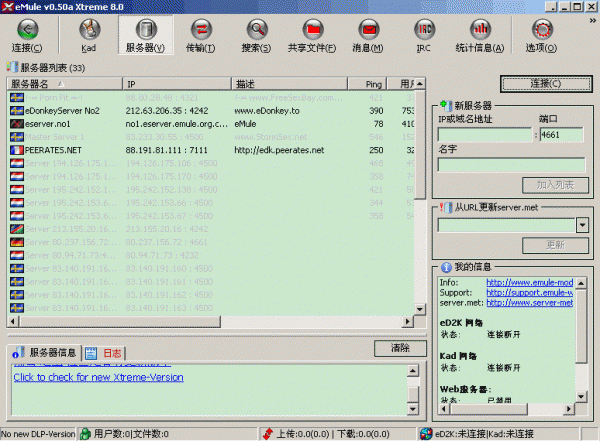The height and width of the screenshot is (441, 600).
Task: Click the German flag of Server 80.237.156.72
Action: click(x=17, y=242)
